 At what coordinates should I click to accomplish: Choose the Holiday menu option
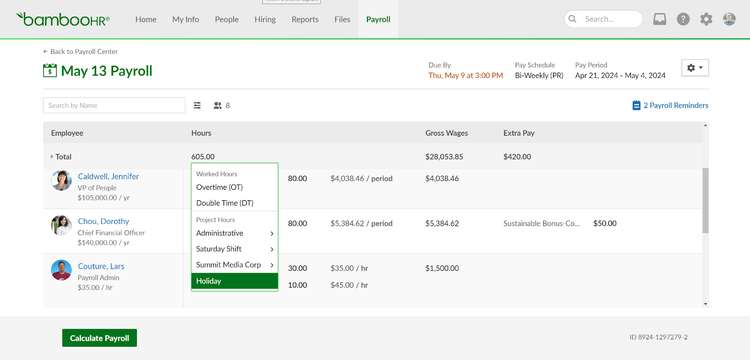click(234, 281)
